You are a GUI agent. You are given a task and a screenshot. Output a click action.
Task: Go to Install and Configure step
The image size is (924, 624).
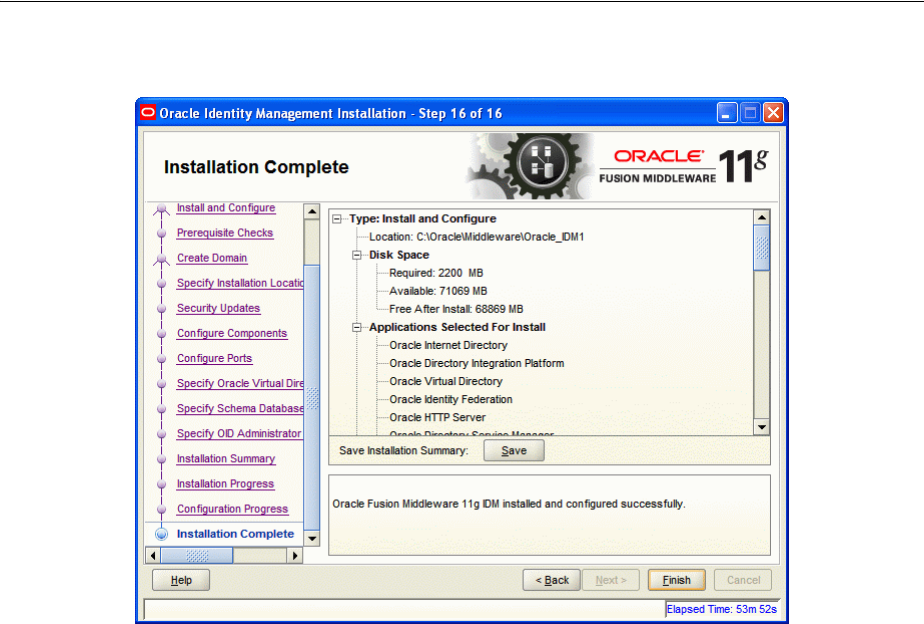(x=226, y=208)
